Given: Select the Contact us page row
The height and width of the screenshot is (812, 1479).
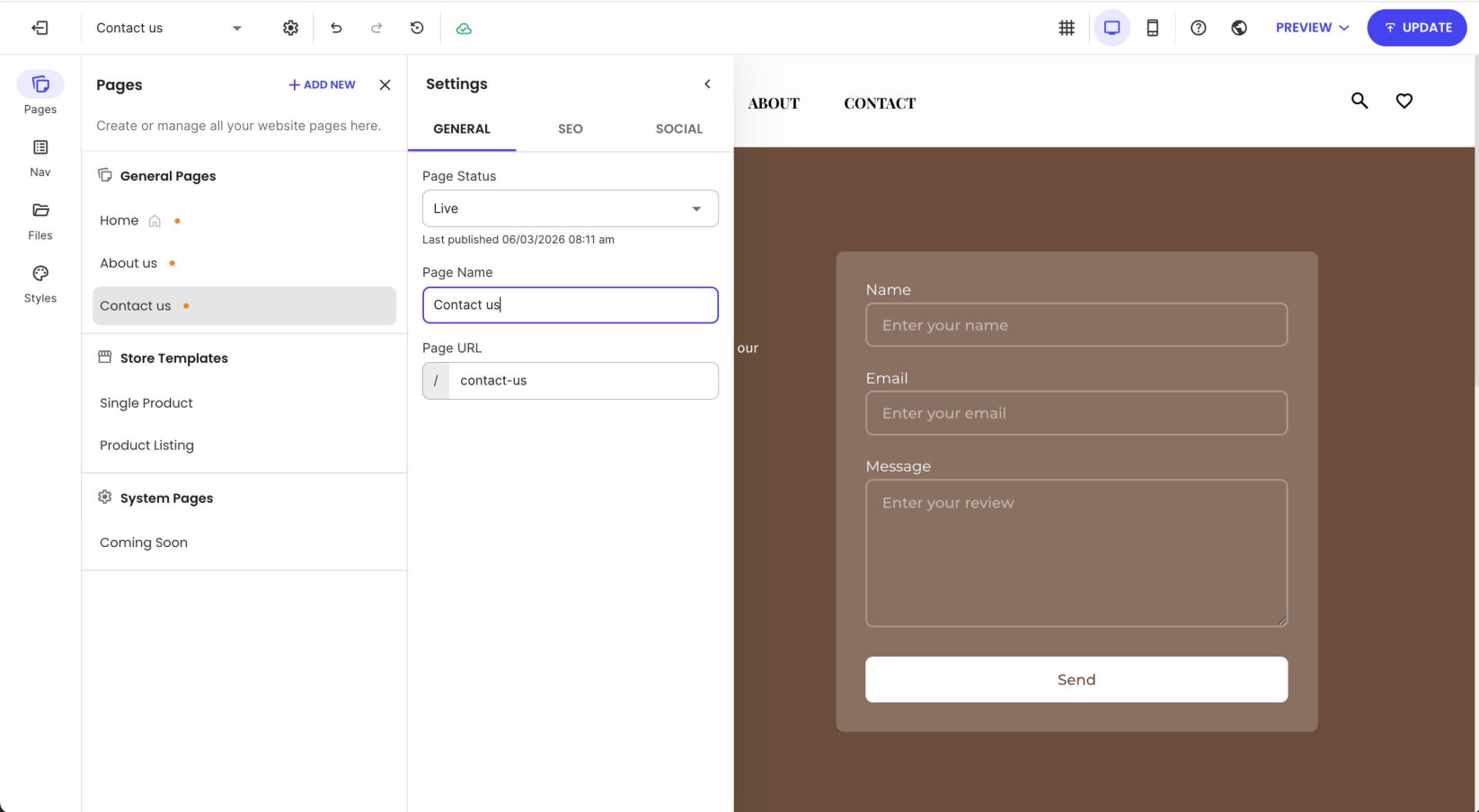Looking at the screenshot, I should [x=244, y=305].
